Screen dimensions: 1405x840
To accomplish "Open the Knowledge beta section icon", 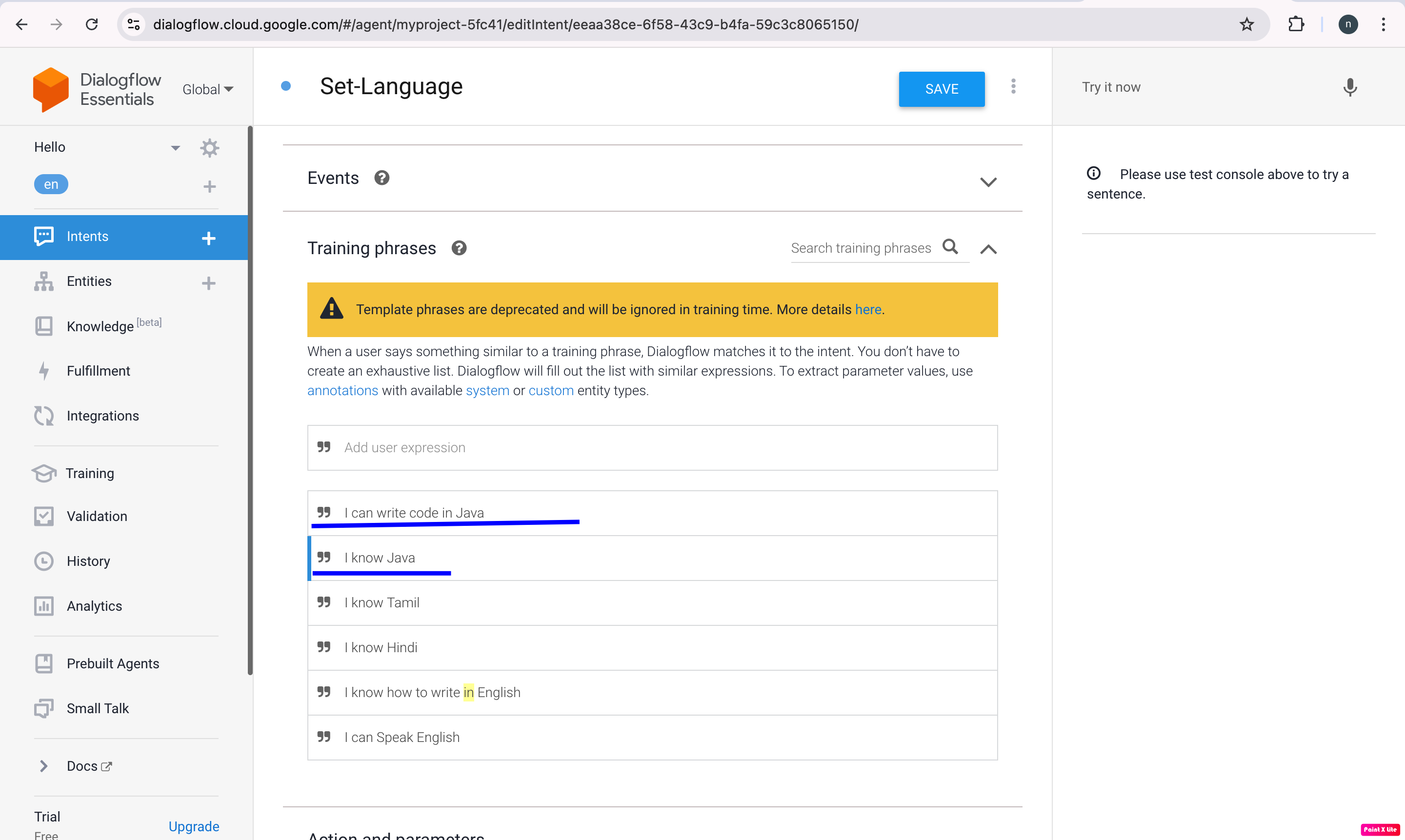I will coord(43,326).
